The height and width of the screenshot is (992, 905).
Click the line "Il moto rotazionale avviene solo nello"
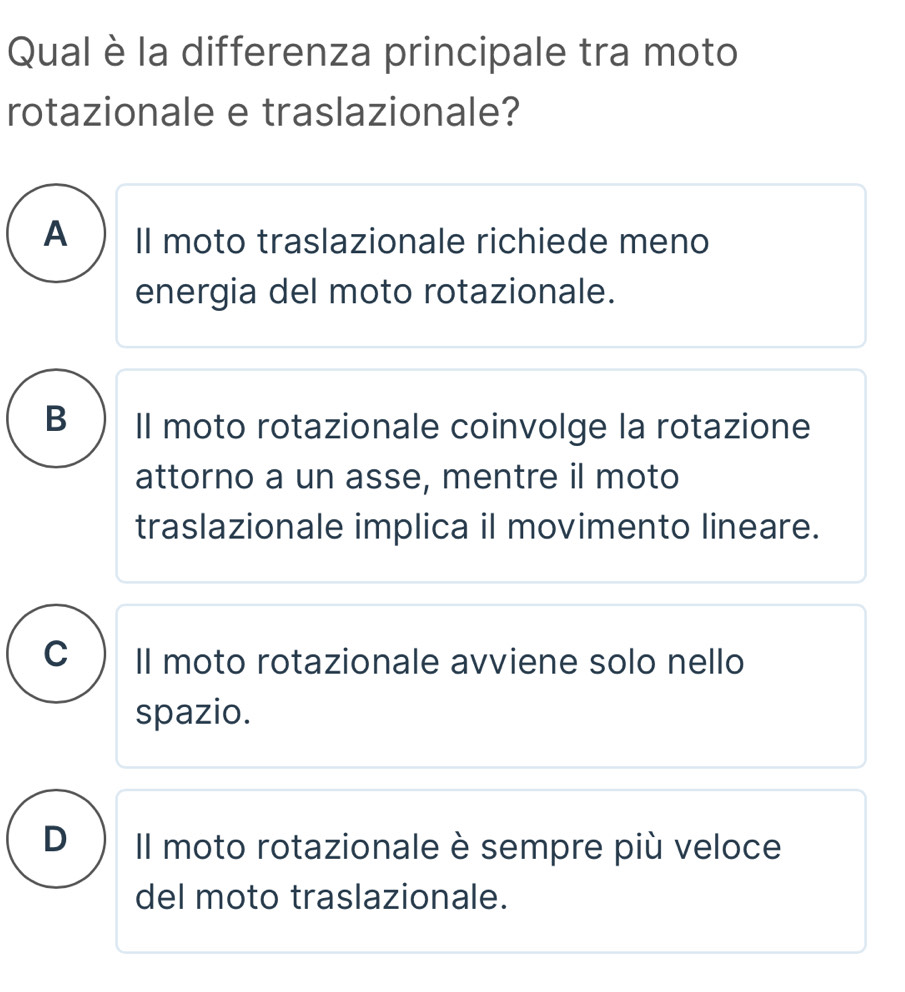pos(439,661)
